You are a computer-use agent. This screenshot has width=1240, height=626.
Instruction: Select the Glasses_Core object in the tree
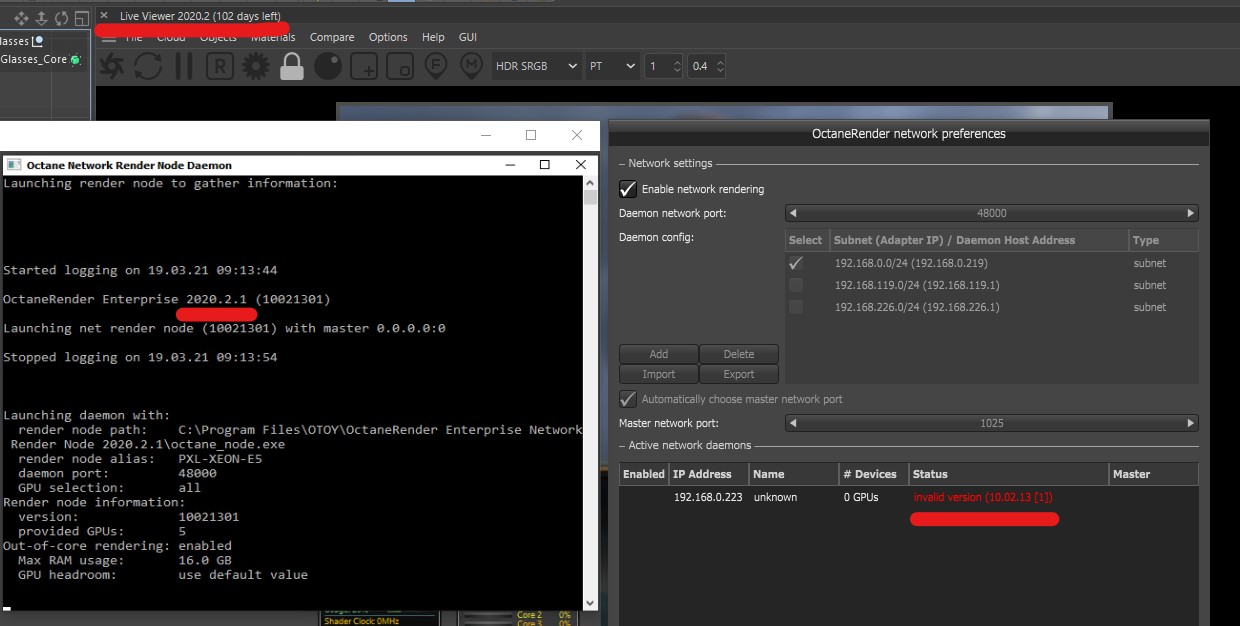pyautogui.click(x=34, y=60)
